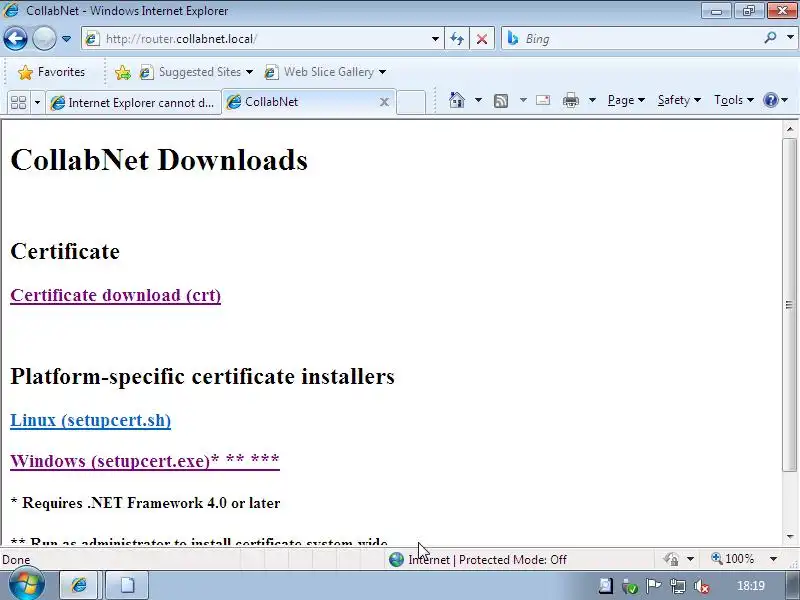Image resolution: width=800 pixels, height=600 pixels.
Task: Expand the Home button dropdown arrow
Action: [x=478, y=100]
